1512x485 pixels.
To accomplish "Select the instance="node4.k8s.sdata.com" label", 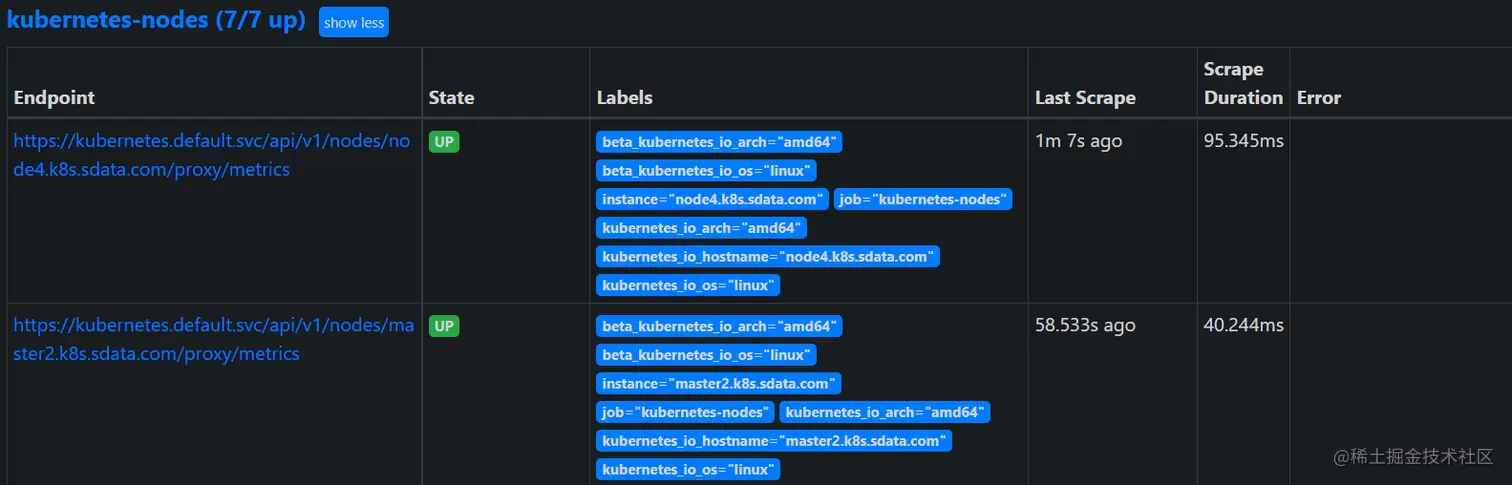I will (x=713, y=199).
